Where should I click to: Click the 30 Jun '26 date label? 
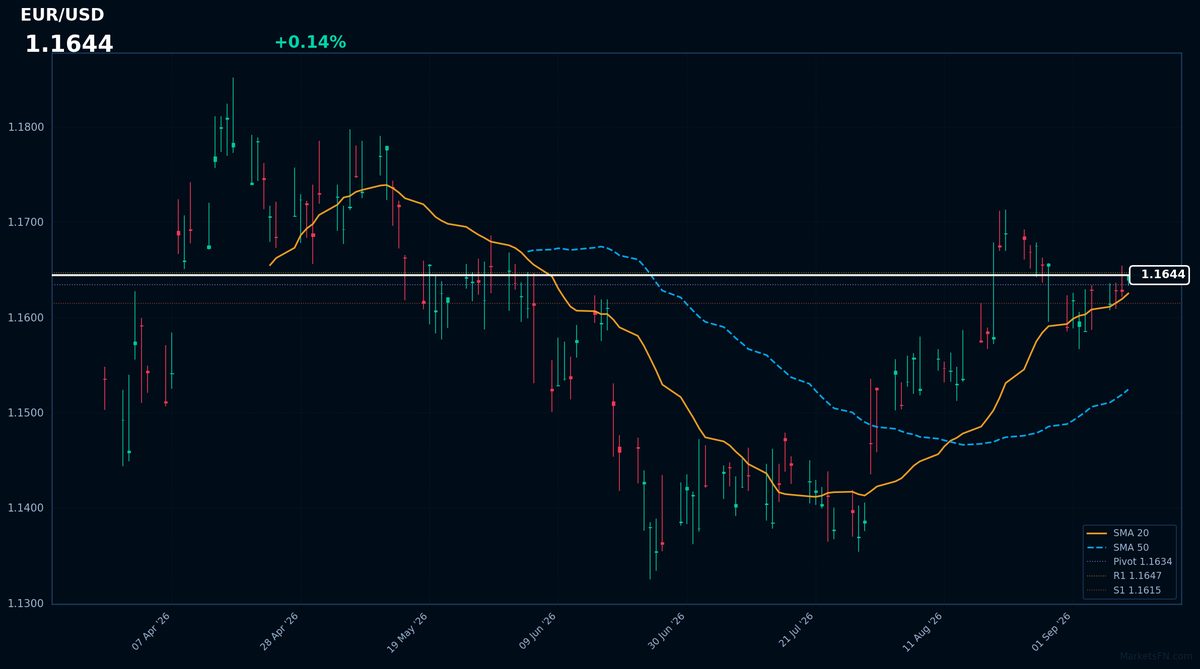click(x=666, y=632)
